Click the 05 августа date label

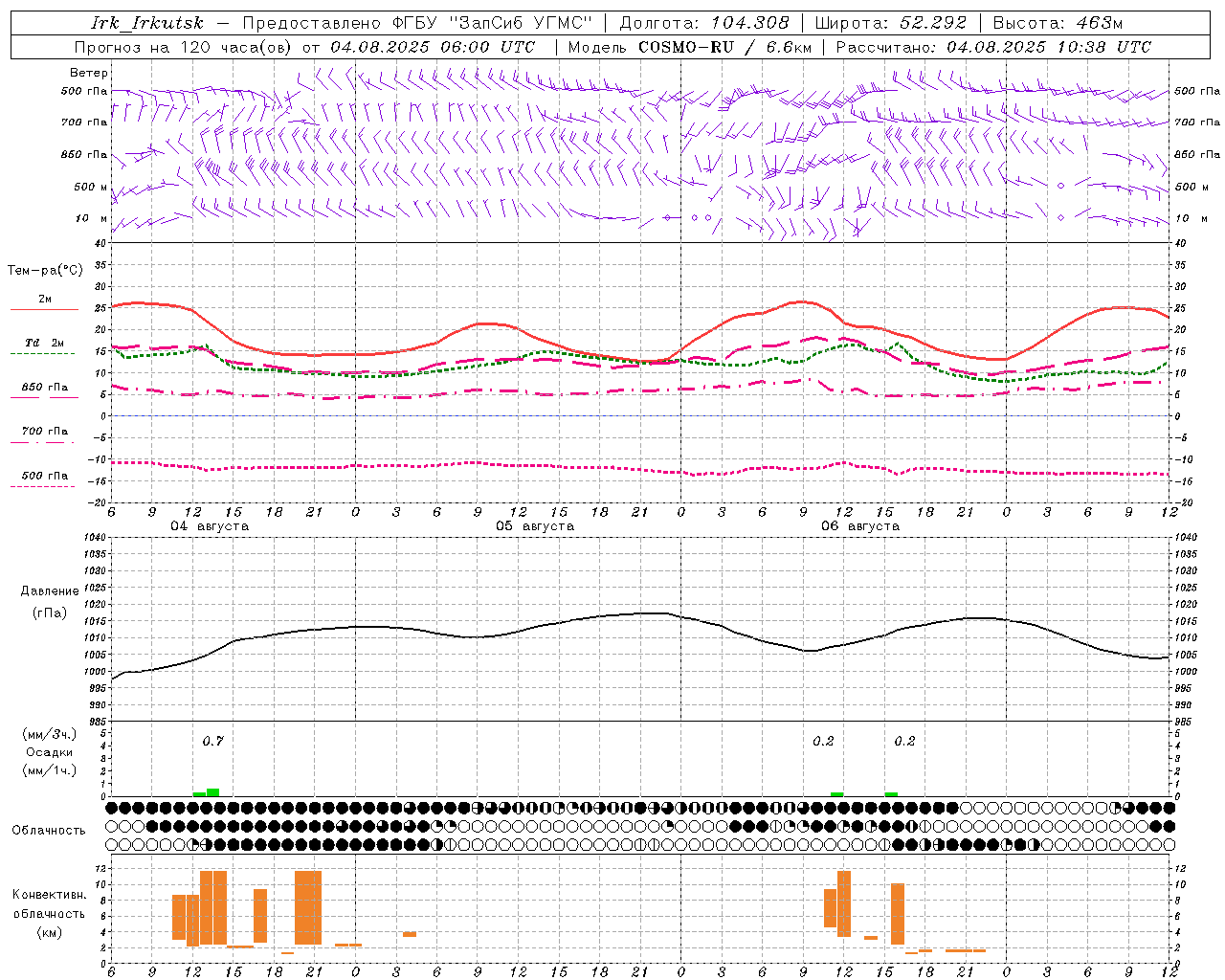click(x=535, y=526)
